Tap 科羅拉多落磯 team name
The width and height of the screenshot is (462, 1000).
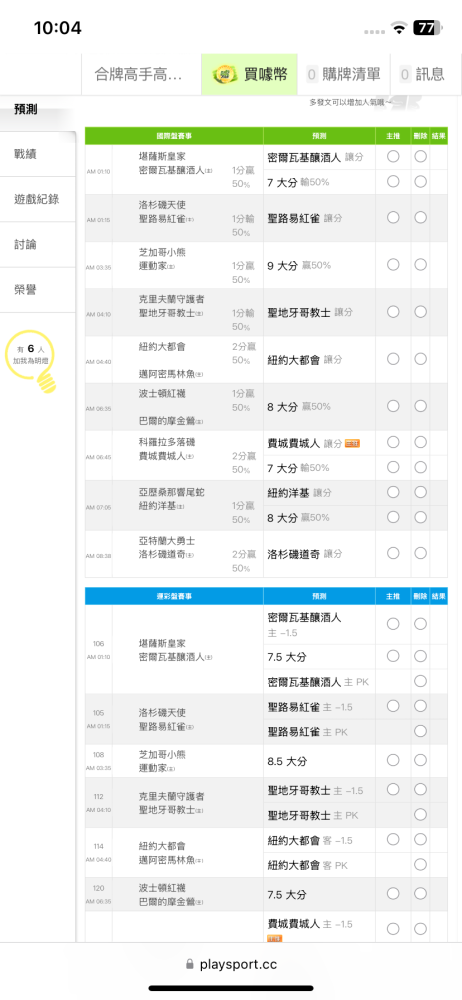pyautogui.click(x=167, y=442)
